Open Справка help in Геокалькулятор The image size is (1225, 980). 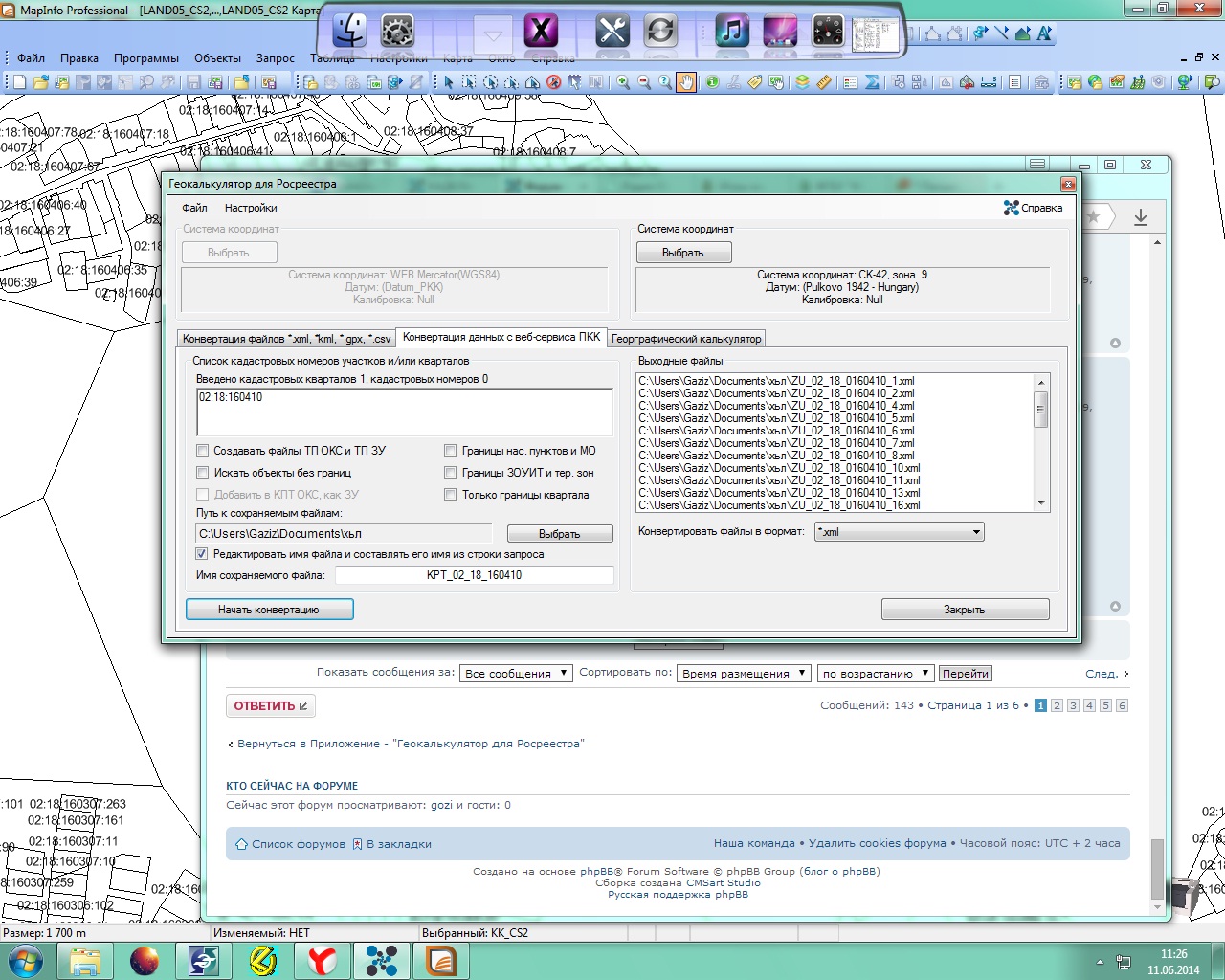tap(1034, 208)
